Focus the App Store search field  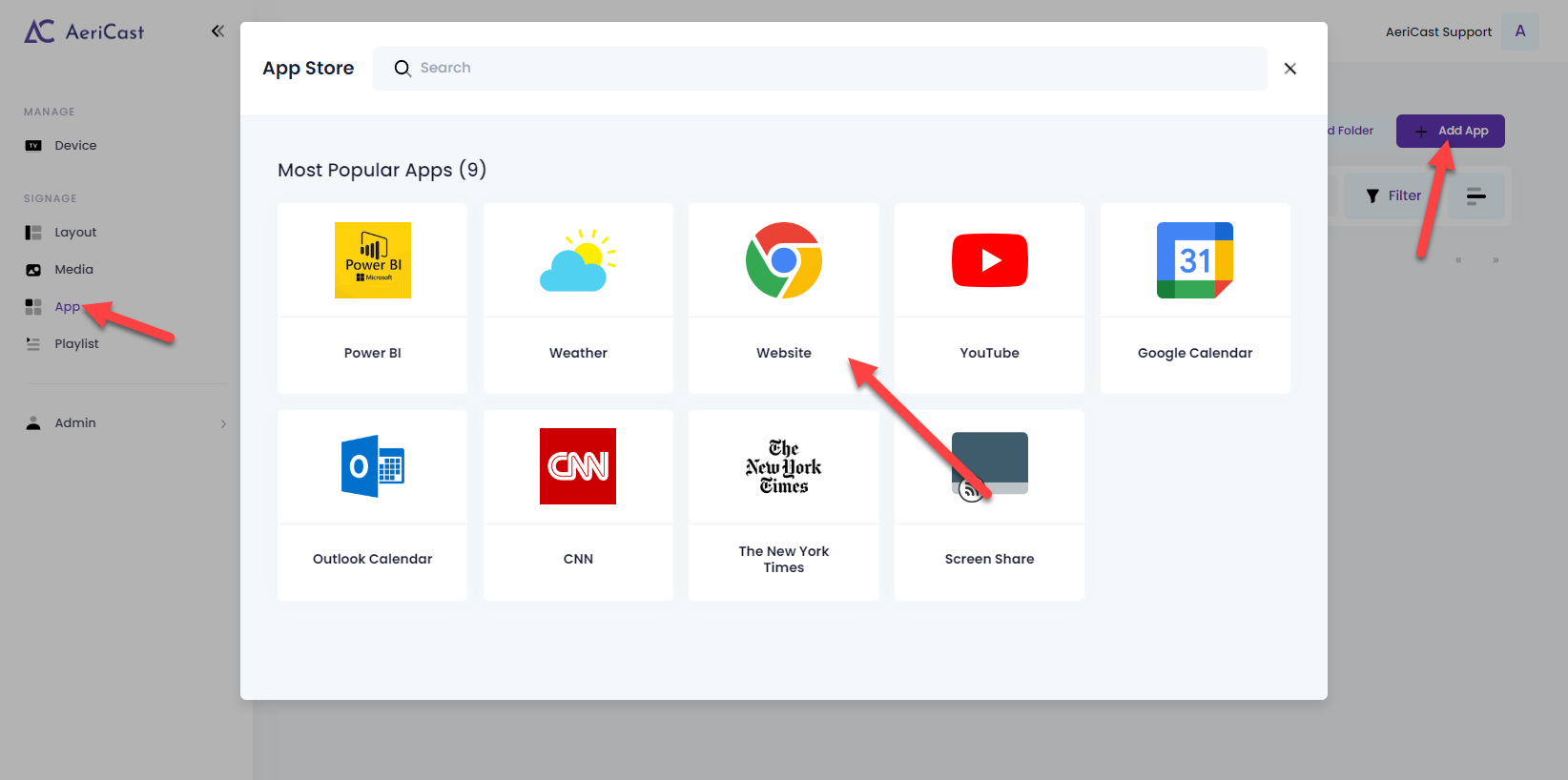pos(820,69)
